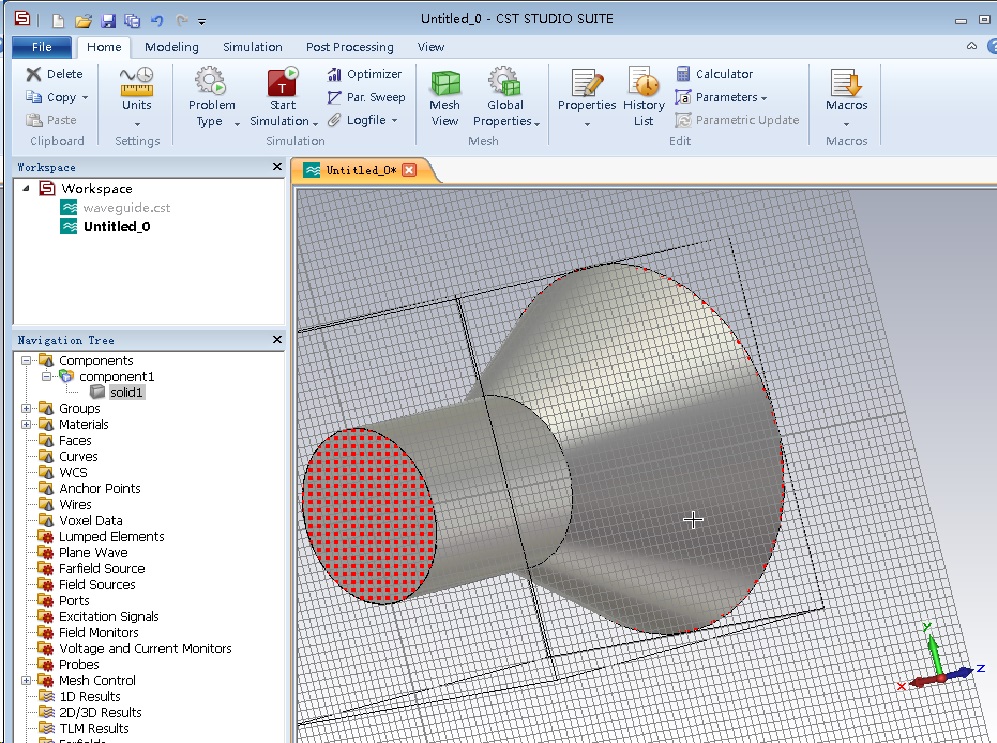This screenshot has height=743, width=997.
Task: Select solid1 in the Navigation Tree
Action: click(x=126, y=393)
